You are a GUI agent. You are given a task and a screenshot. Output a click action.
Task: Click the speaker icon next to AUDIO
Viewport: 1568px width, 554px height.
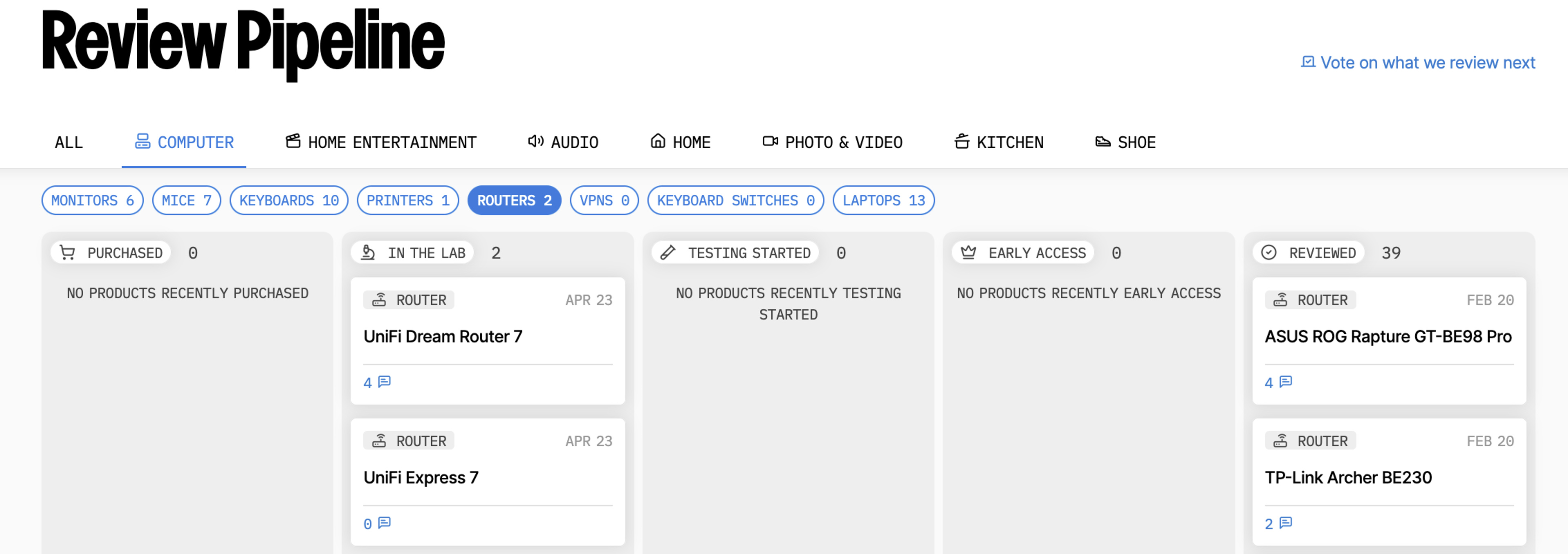pos(536,141)
